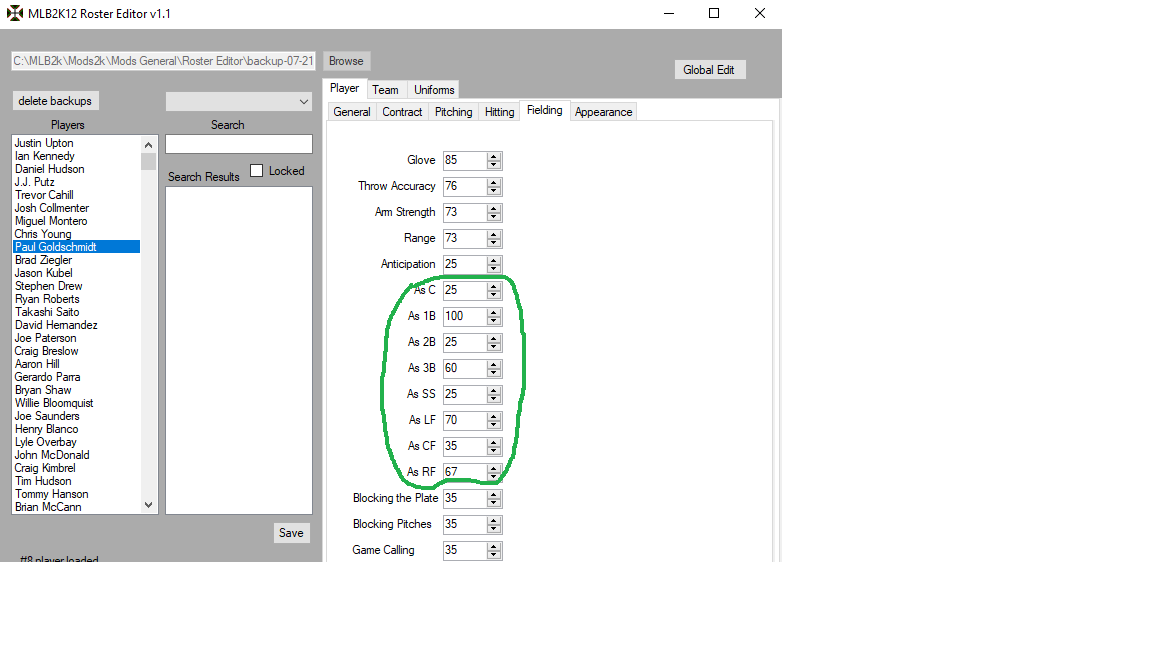Open the Appearance sub-tab
Screen dimensions: 1152x648
coord(603,112)
